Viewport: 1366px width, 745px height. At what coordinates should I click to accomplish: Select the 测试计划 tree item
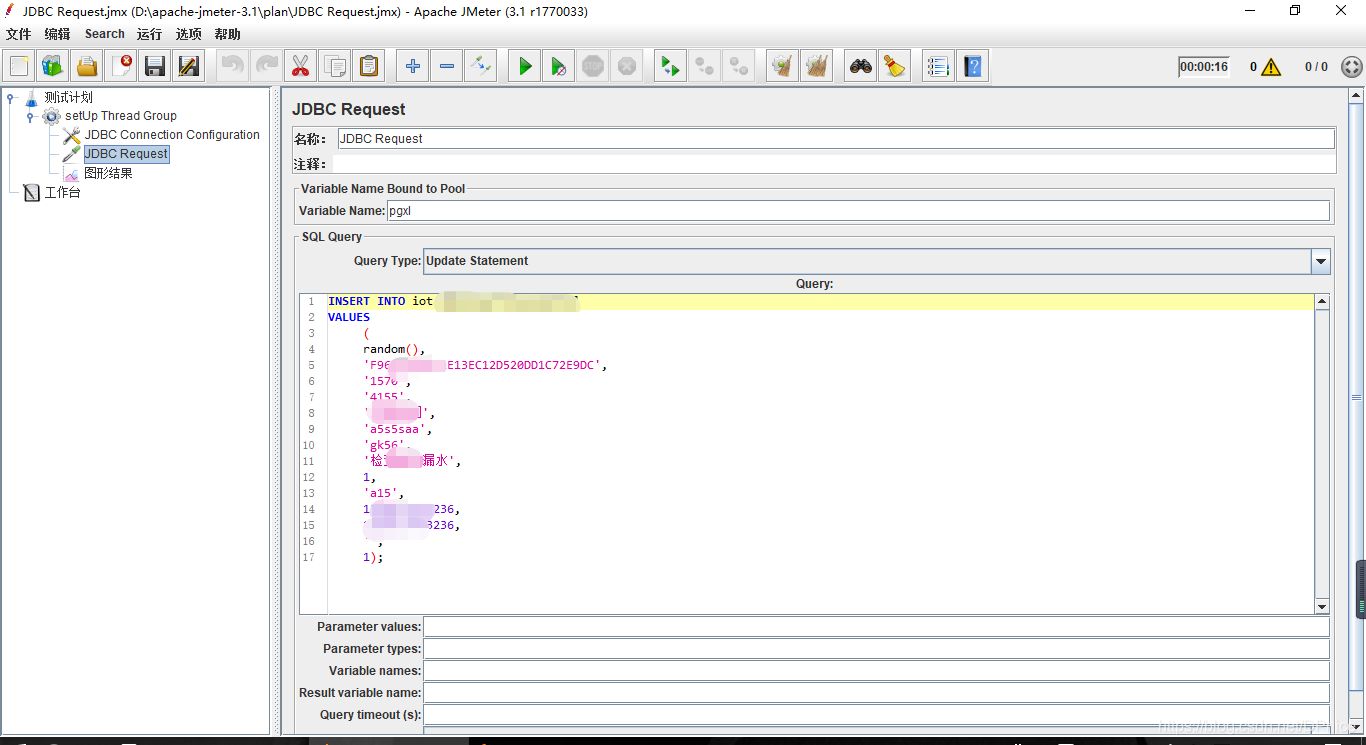click(x=69, y=97)
